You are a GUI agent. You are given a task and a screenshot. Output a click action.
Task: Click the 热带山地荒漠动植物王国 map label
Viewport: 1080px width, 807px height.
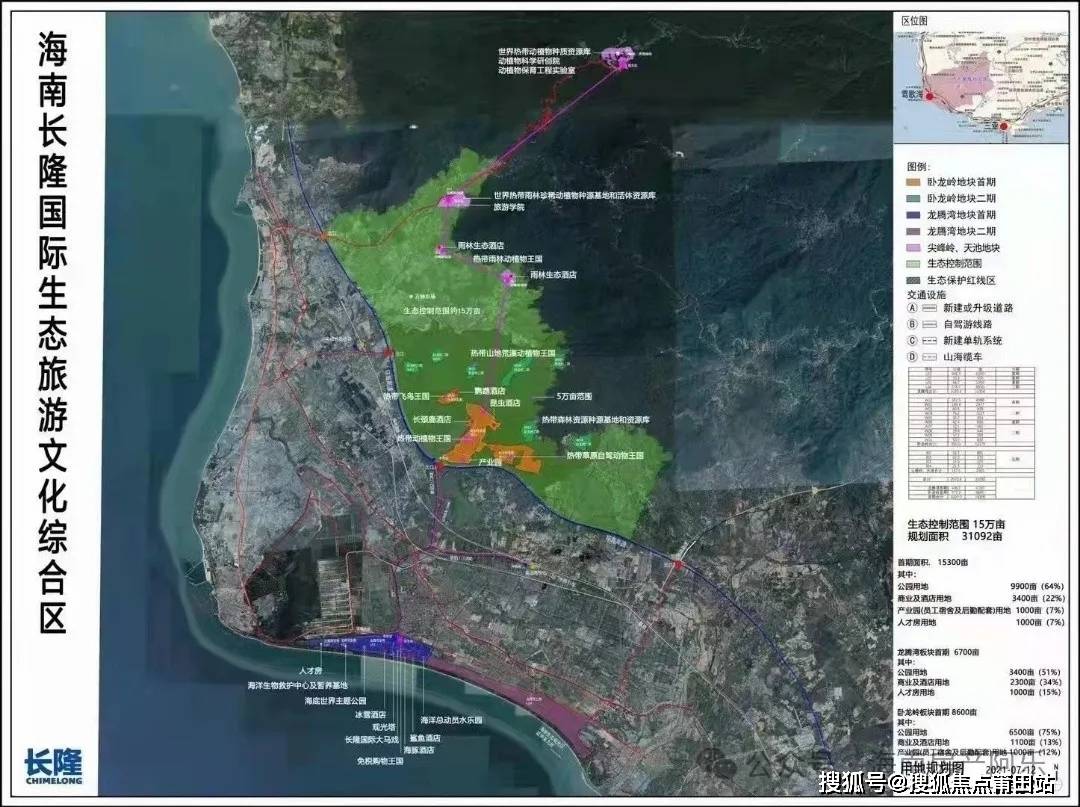tap(513, 353)
